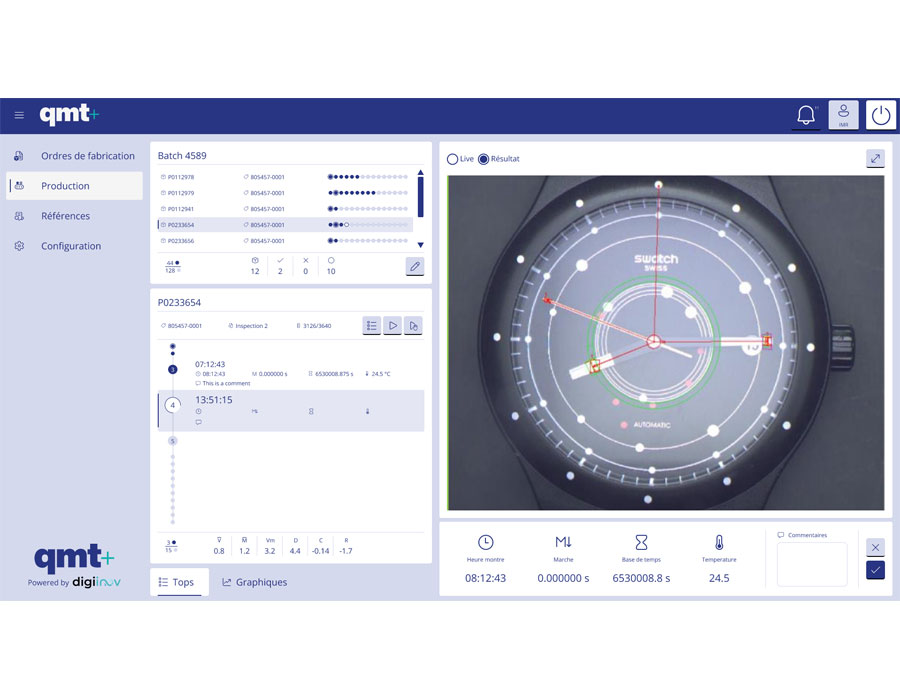Image resolution: width=900 pixels, height=700 pixels.
Task: Open the notifications bell
Action: tap(806, 115)
